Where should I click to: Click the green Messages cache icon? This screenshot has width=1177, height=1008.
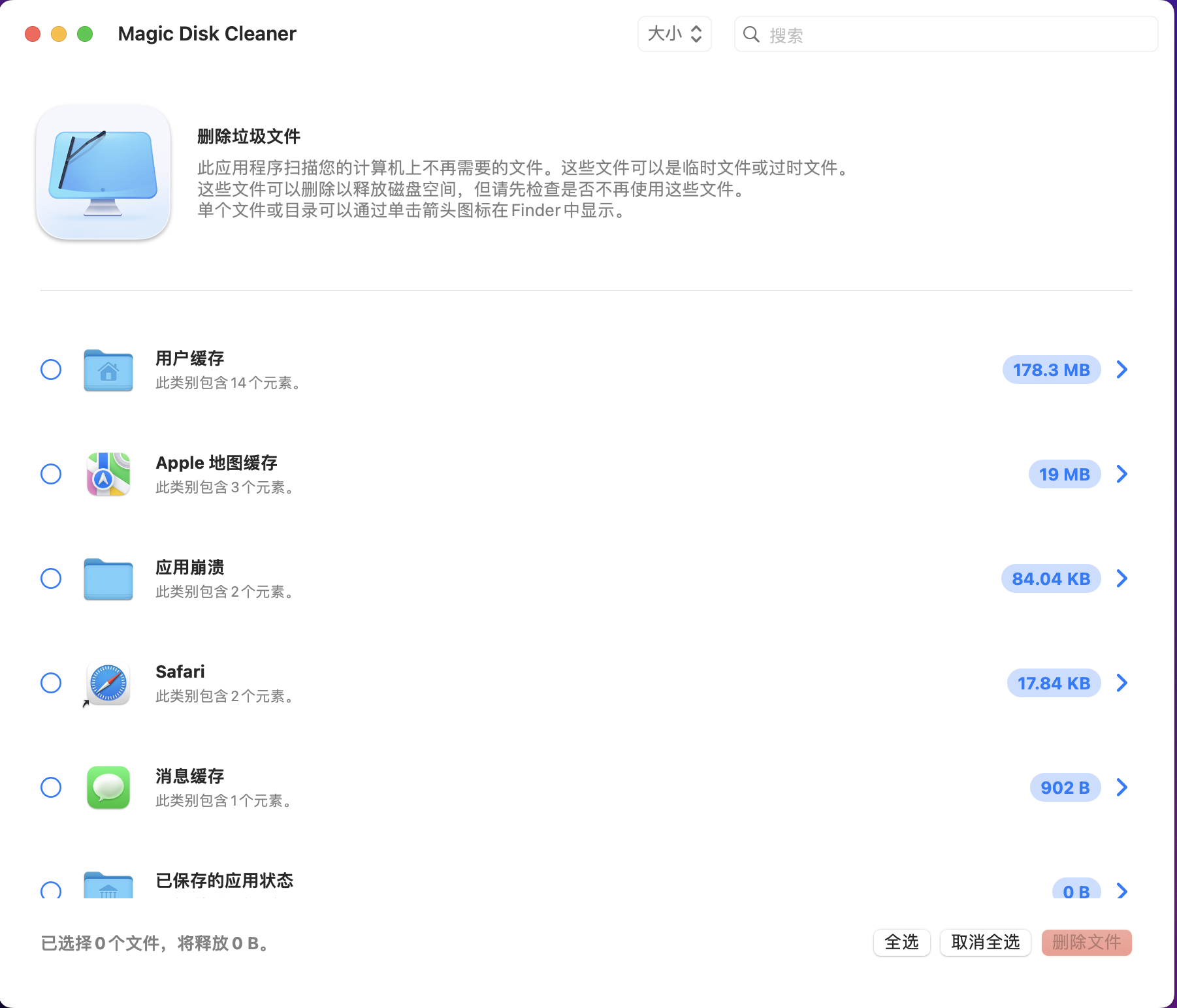coord(108,787)
